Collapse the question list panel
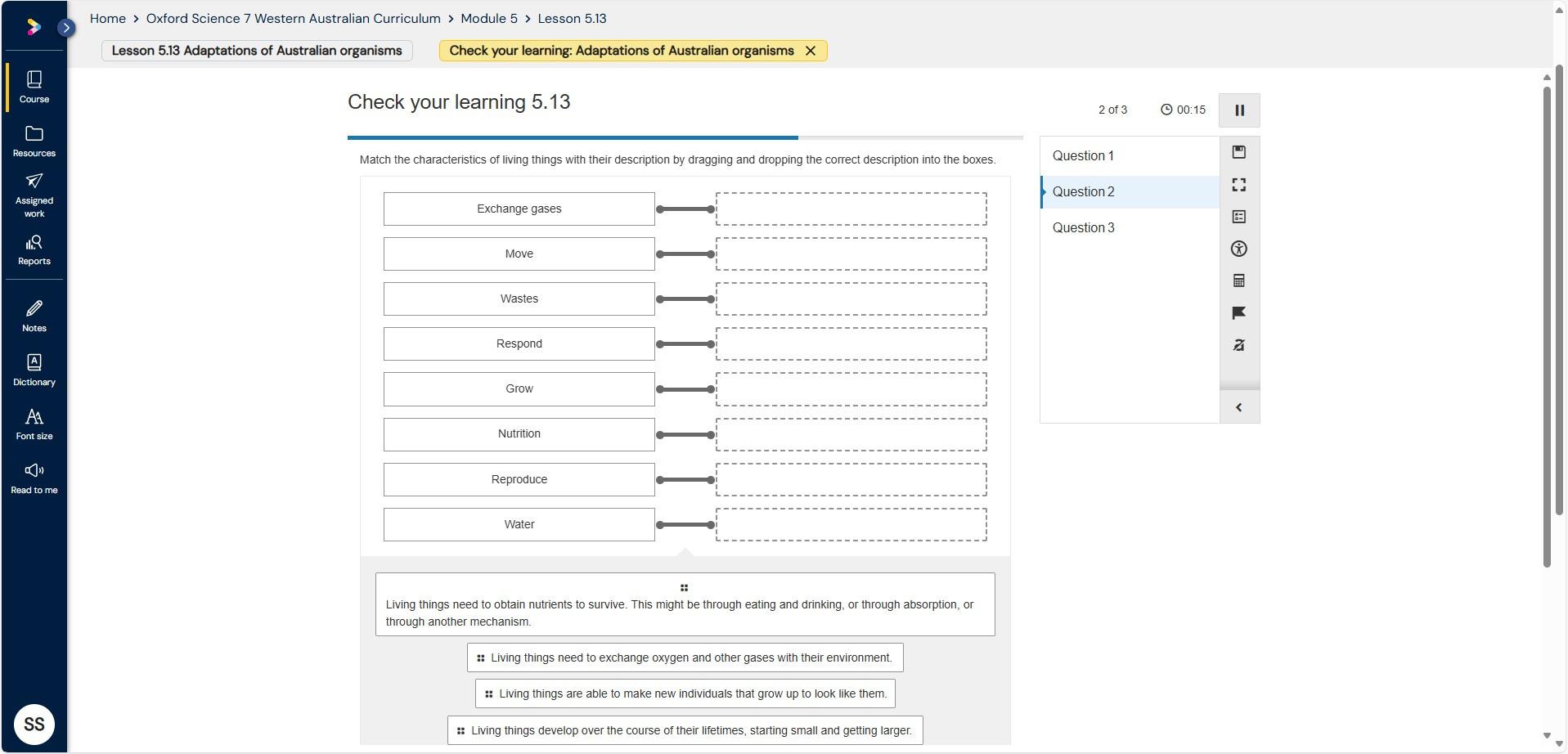Image resolution: width=1568 pixels, height=754 pixels. (1238, 407)
